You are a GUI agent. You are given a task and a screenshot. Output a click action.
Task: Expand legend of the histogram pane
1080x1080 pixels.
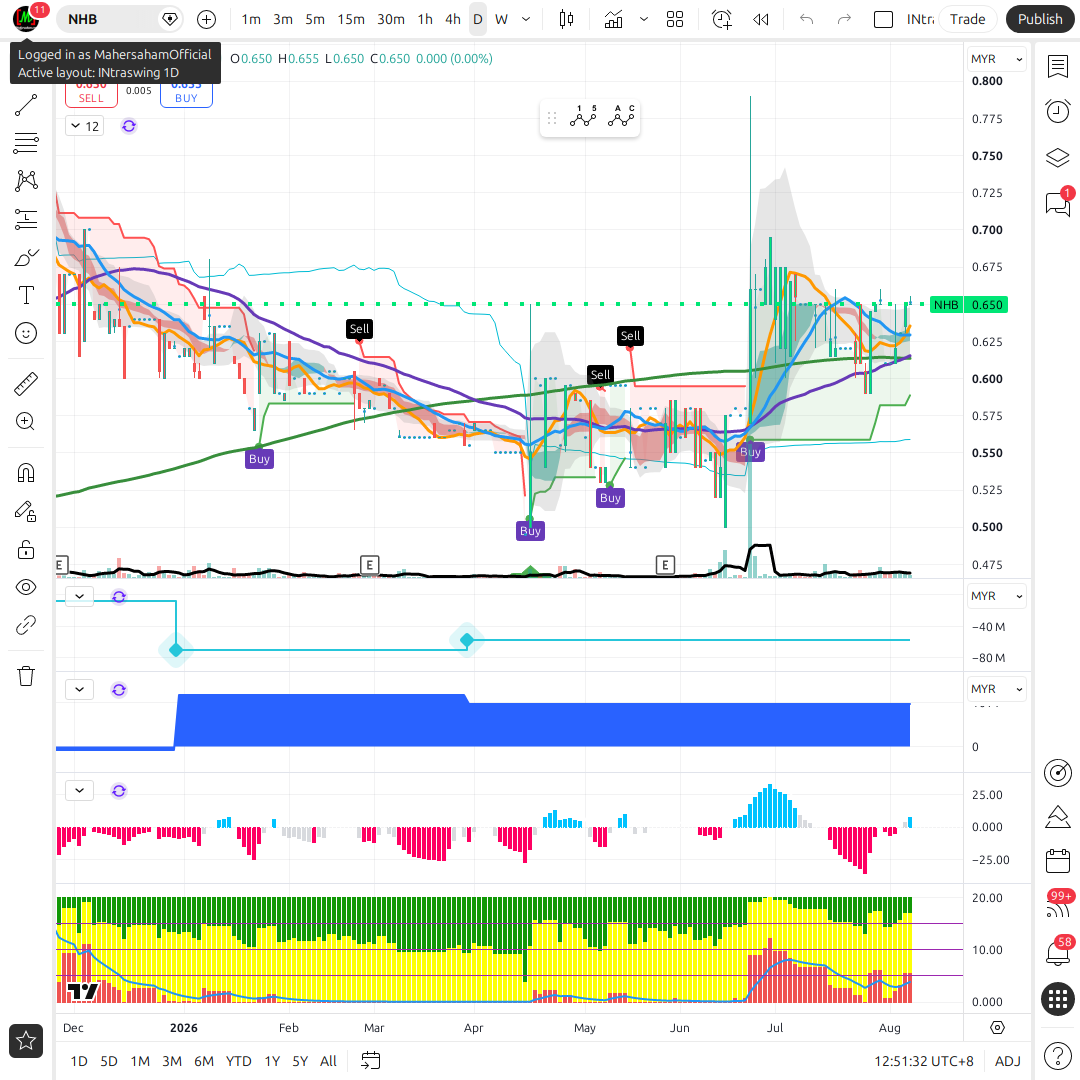click(79, 791)
